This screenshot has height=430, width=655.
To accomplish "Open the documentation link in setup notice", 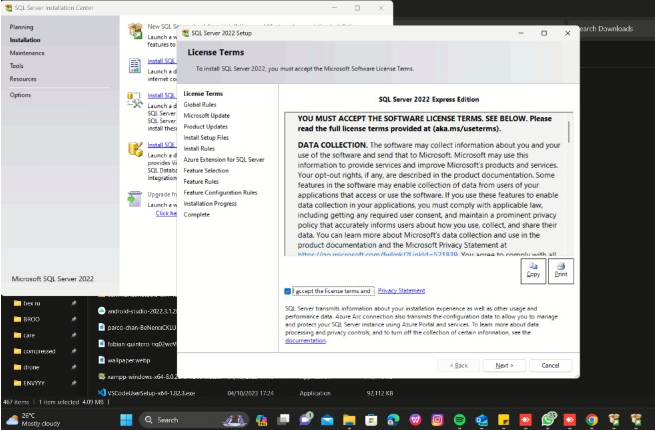I will click(x=305, y=341).
